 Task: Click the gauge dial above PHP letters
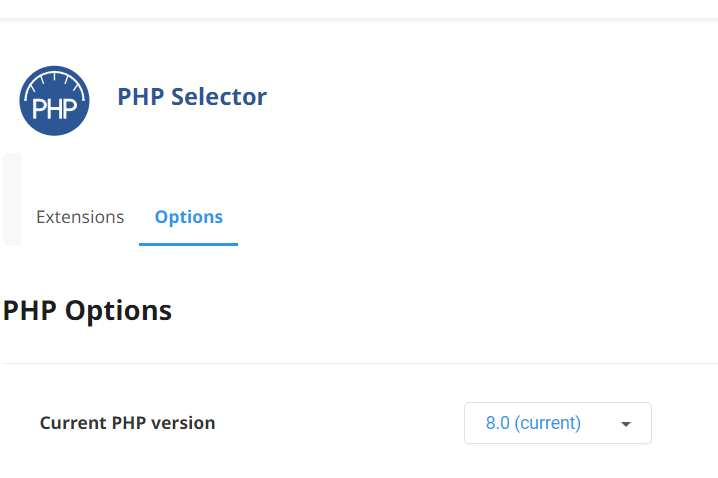click(54, 84)
